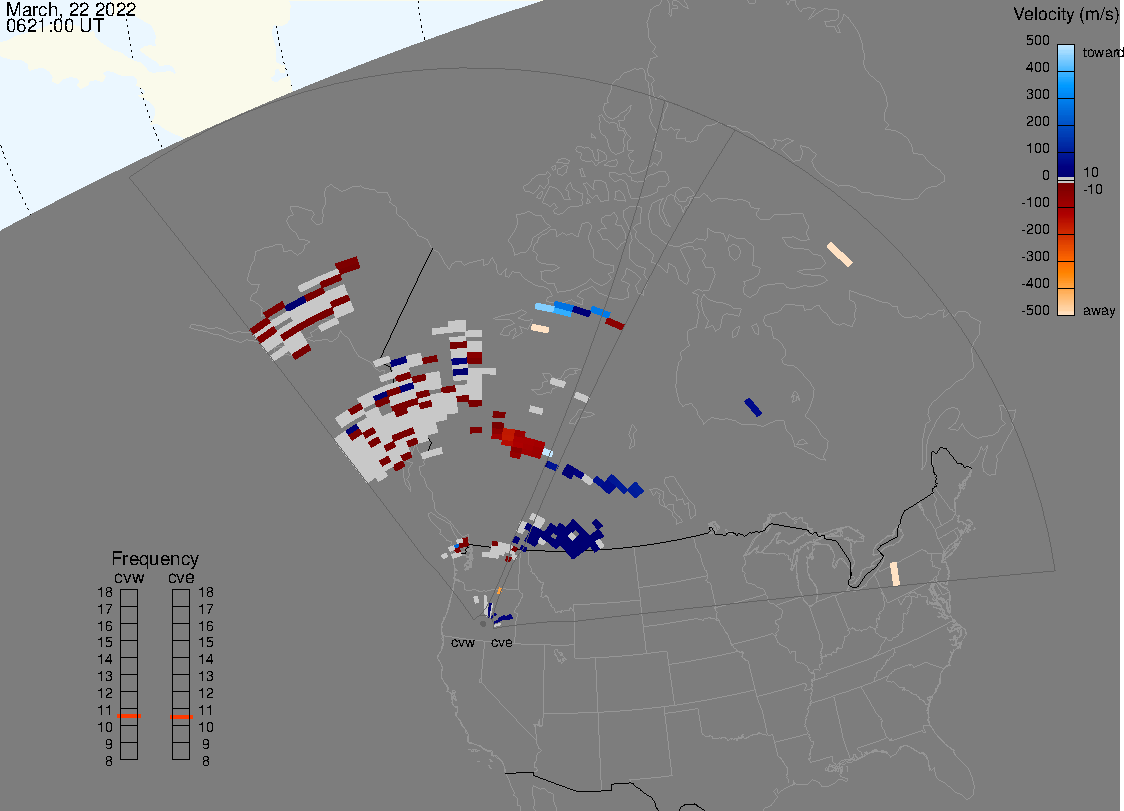
Task: Click the red frequency marker in cvw bar
Action: click(129, 716)
